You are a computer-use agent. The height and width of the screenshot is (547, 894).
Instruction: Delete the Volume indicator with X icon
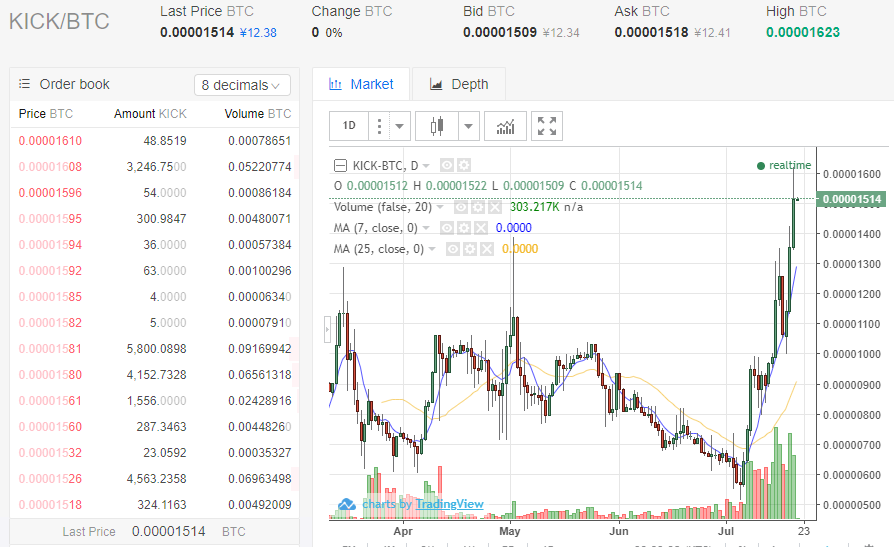(x=493, y=207)
